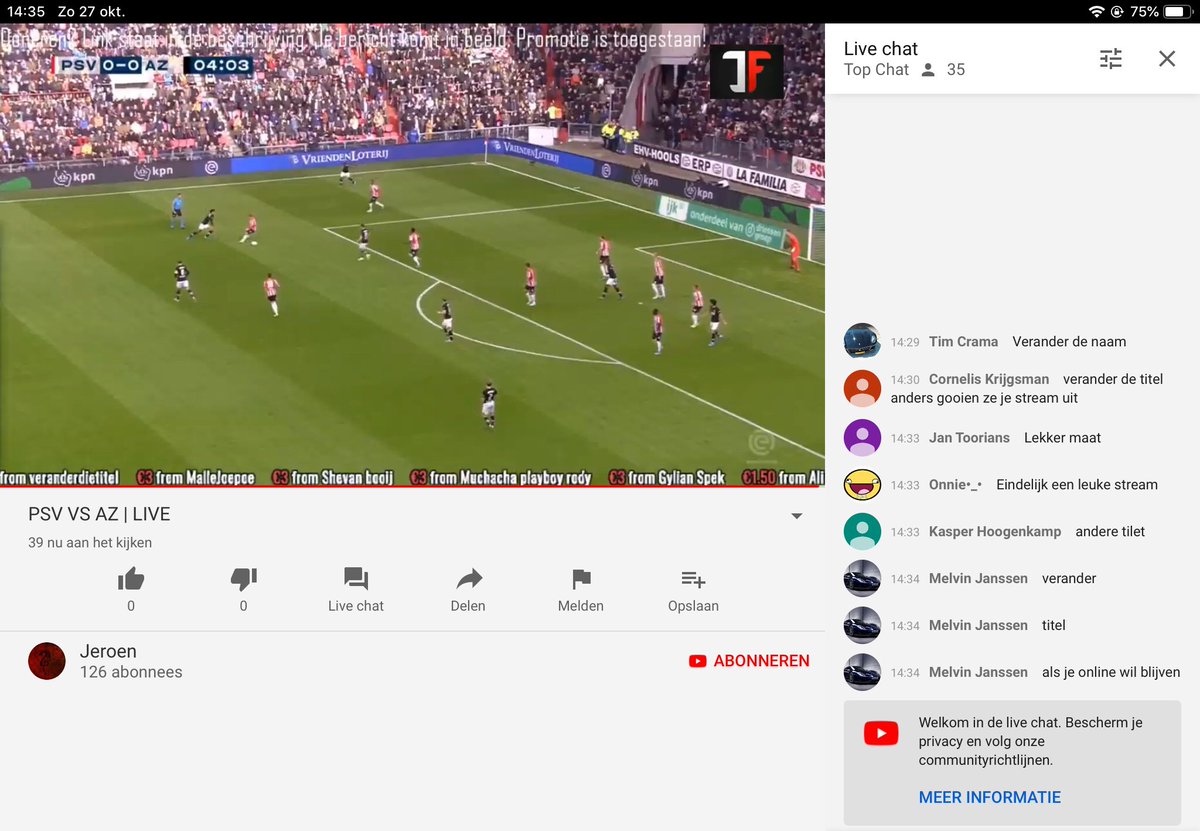Image resolution: width=1200 pixels, height=831 pixels.
Task: Share the video via Delen
Action: pyautogui.click(x=468, y=589)
